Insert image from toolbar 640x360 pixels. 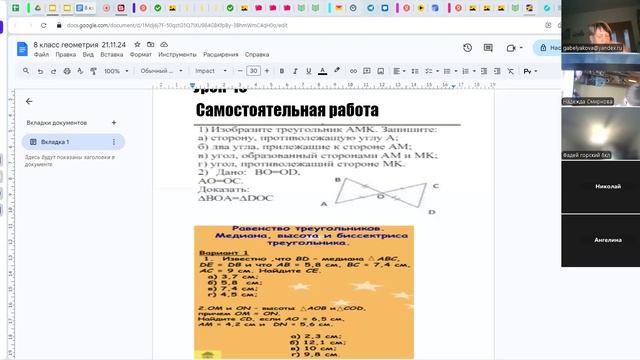(x=380, y=71)
